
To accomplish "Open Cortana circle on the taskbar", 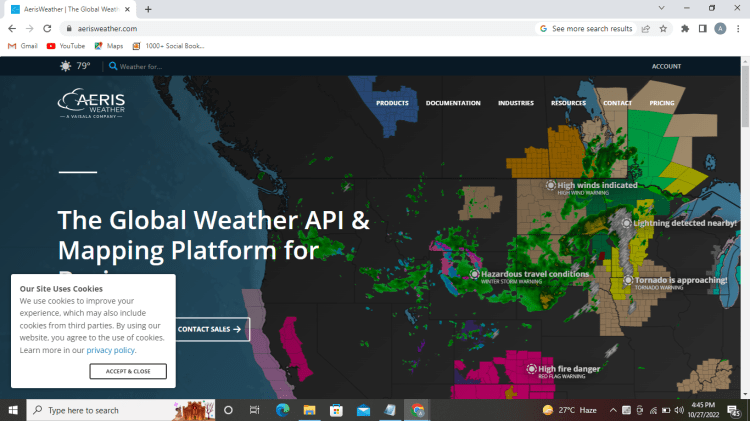I will [x=228, y=410].
